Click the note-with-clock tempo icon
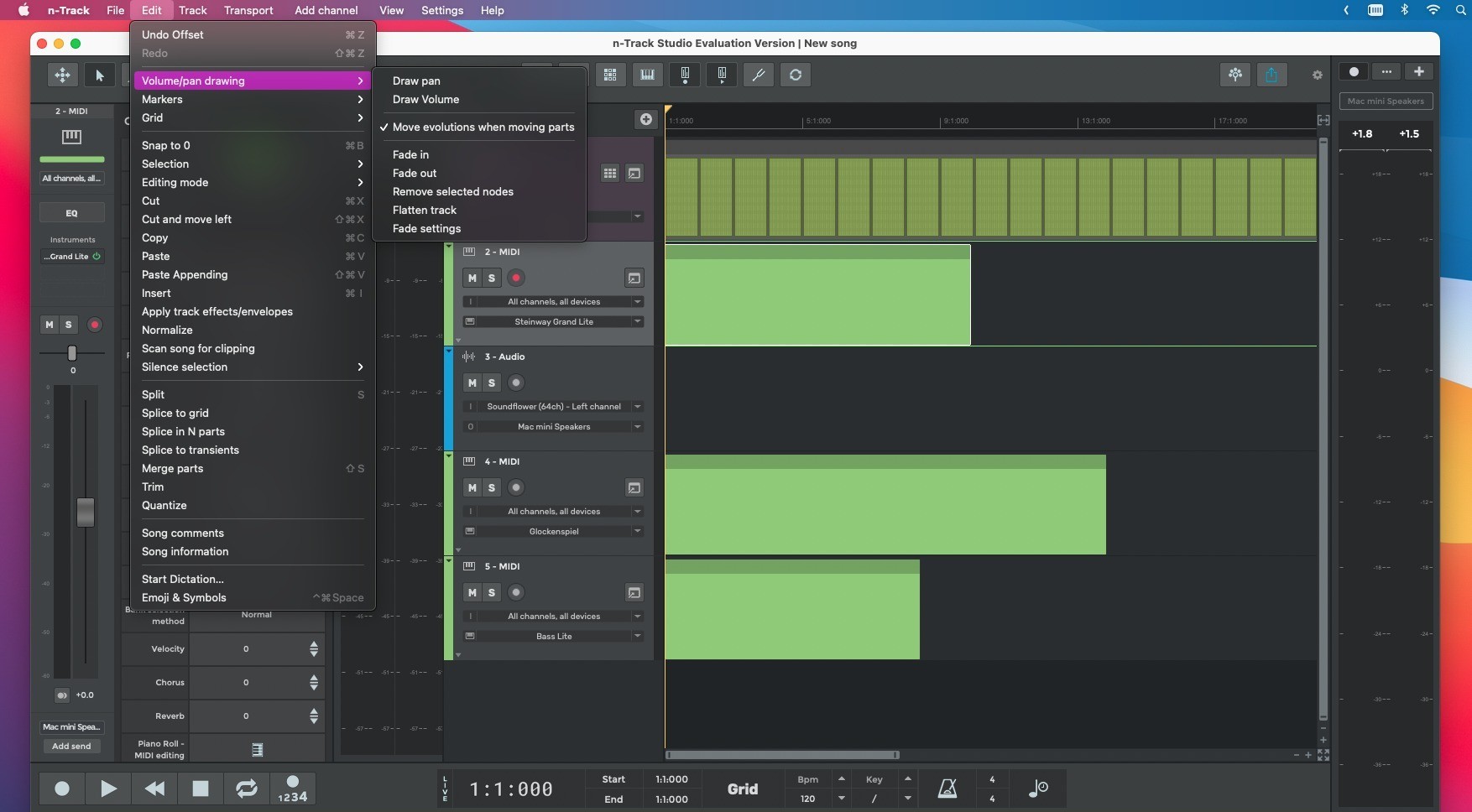 pyautogui.click(x=1038, y=789)
